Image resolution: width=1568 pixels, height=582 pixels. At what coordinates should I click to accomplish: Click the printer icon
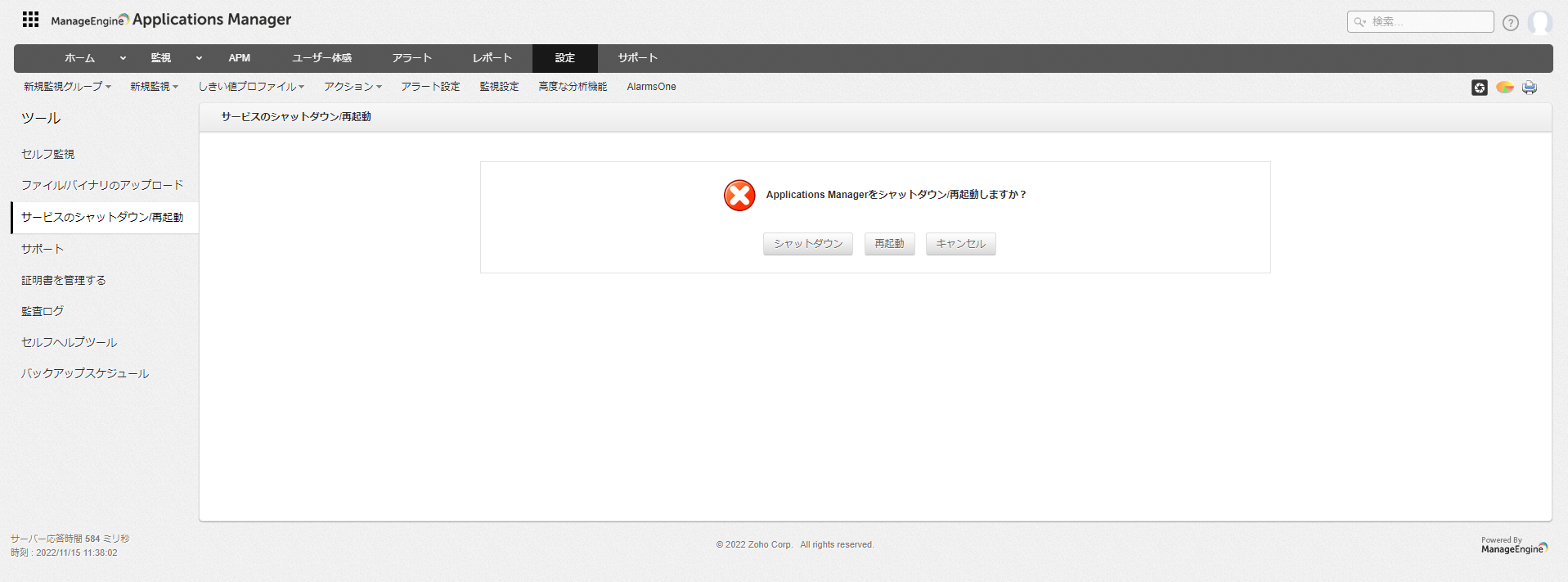pyautogui.click(x=1529, y=88)
